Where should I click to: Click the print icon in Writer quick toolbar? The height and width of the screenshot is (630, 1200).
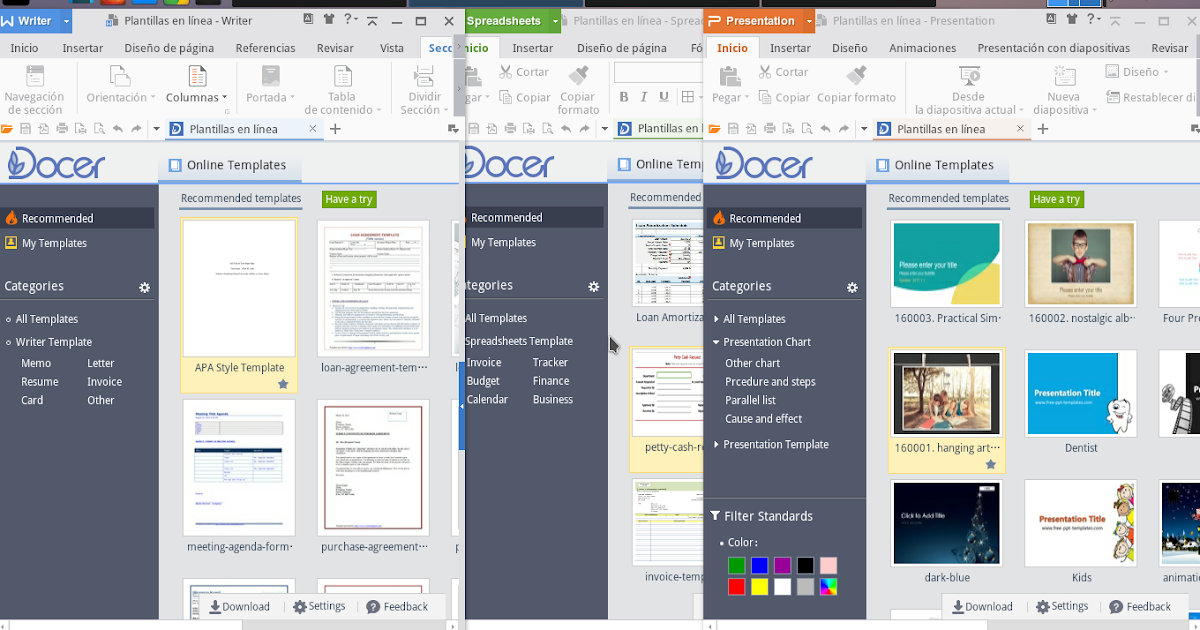[x=62, y=129]
